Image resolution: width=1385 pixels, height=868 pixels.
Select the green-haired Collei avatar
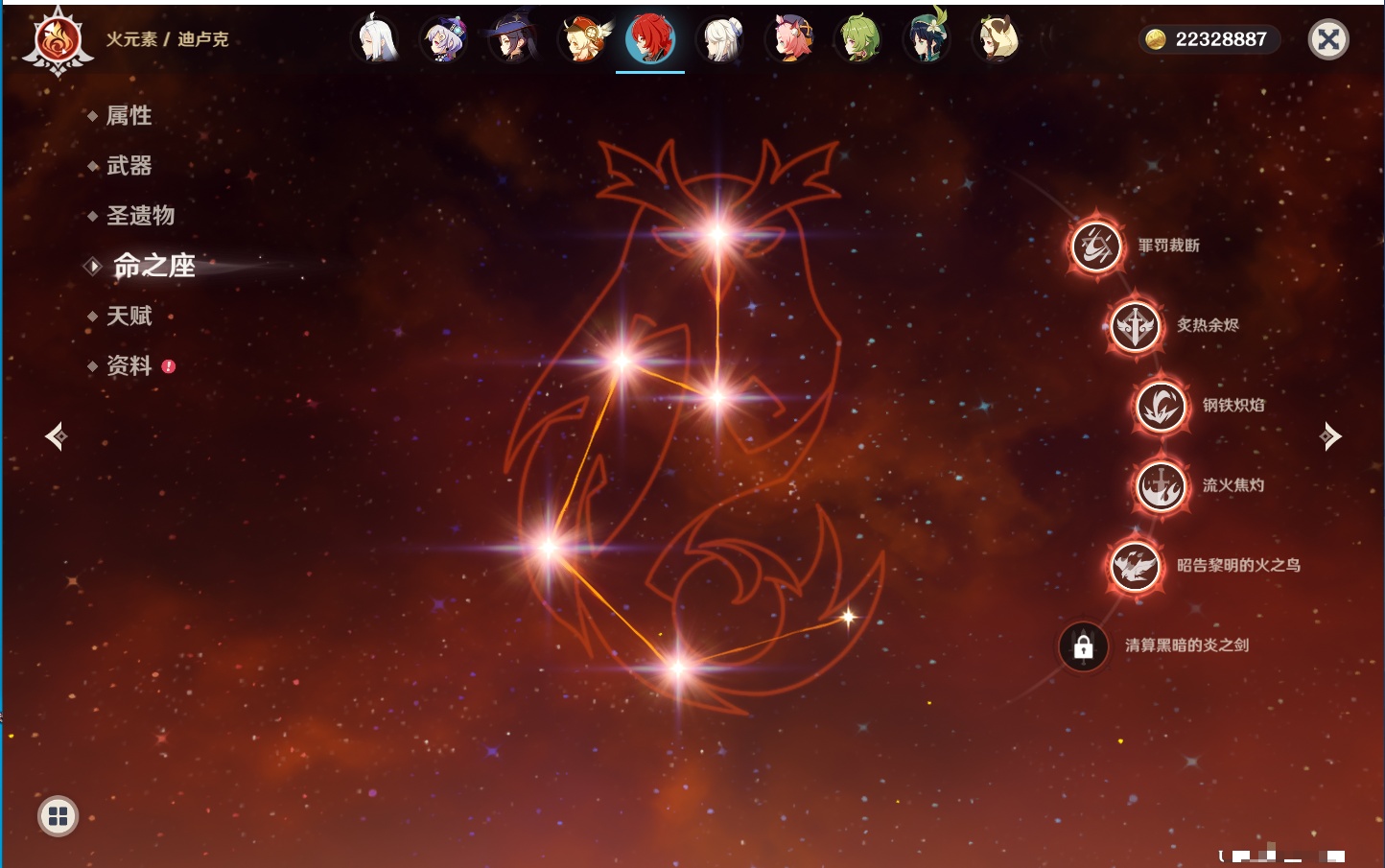tap(859, 39)
